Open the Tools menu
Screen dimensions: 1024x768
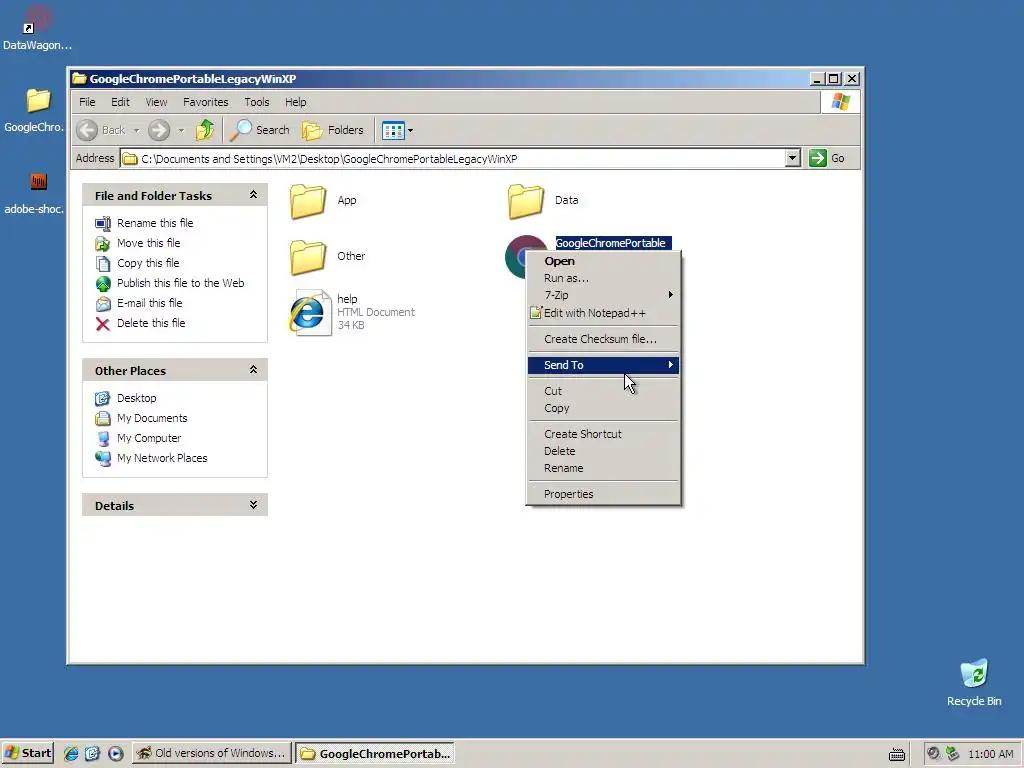pos(257,102)
